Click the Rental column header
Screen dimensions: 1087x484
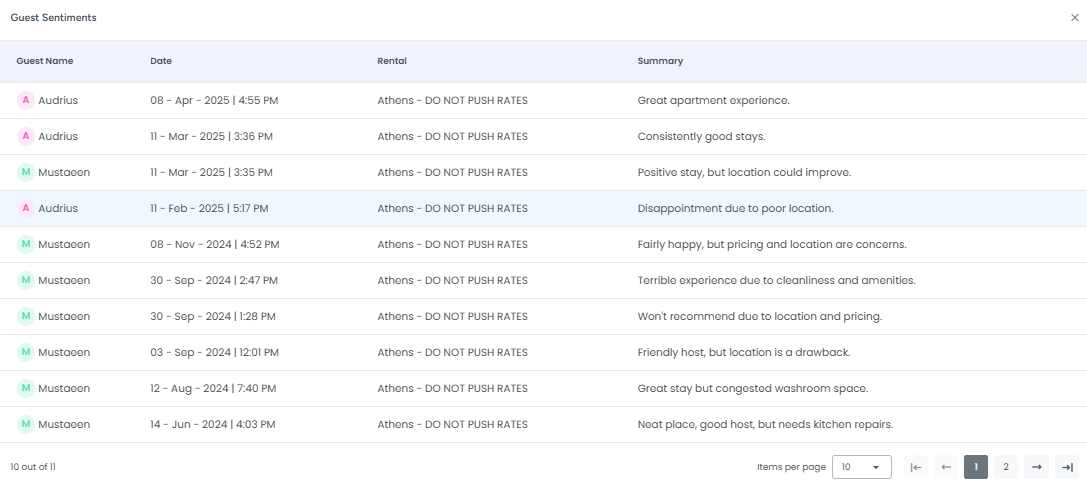pyautogui.click(x=392, y=61)
